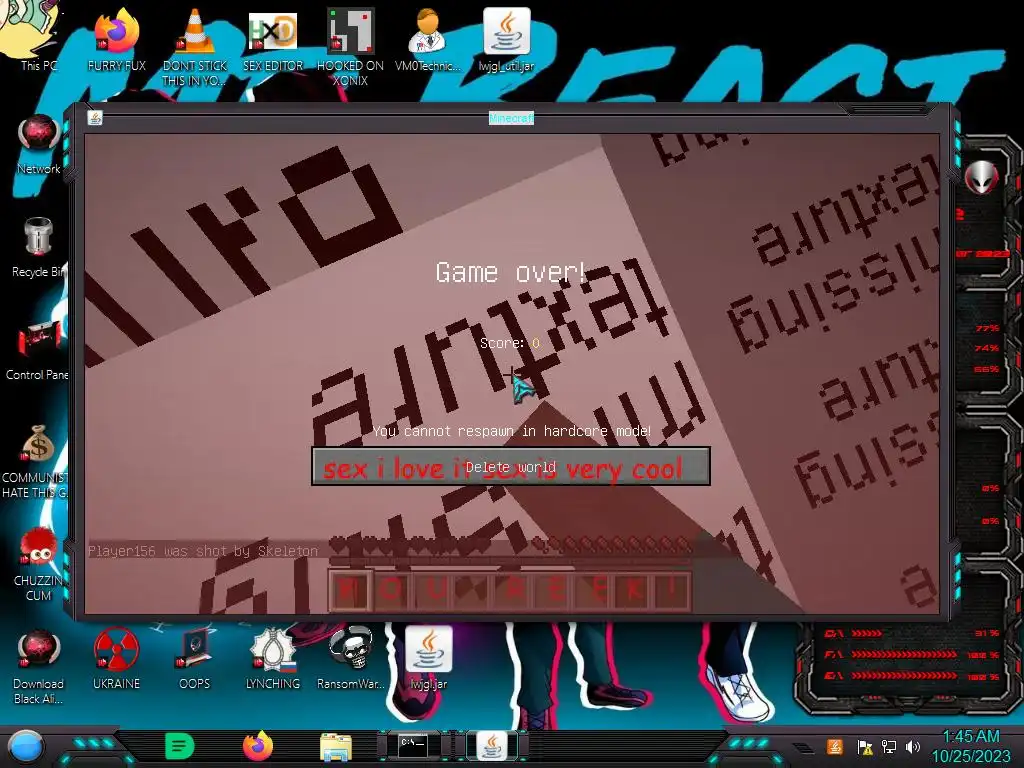Click the 66% reading in system gadget
Image resolution: width=1024 pixels, height=768 pixels.
click(987, 370)
